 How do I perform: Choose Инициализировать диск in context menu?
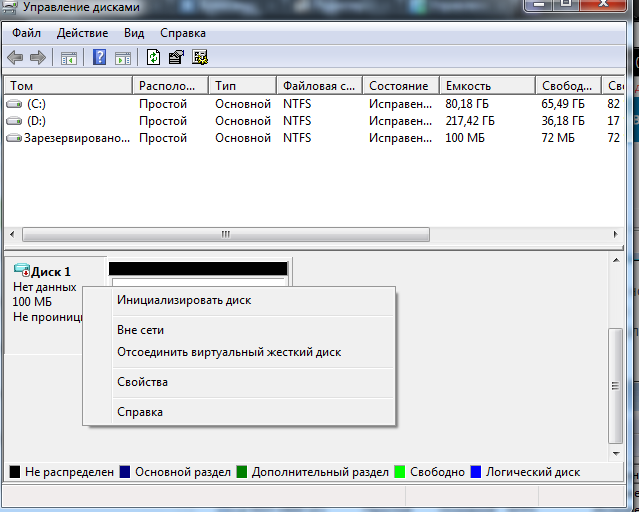(x=184, y=300)
